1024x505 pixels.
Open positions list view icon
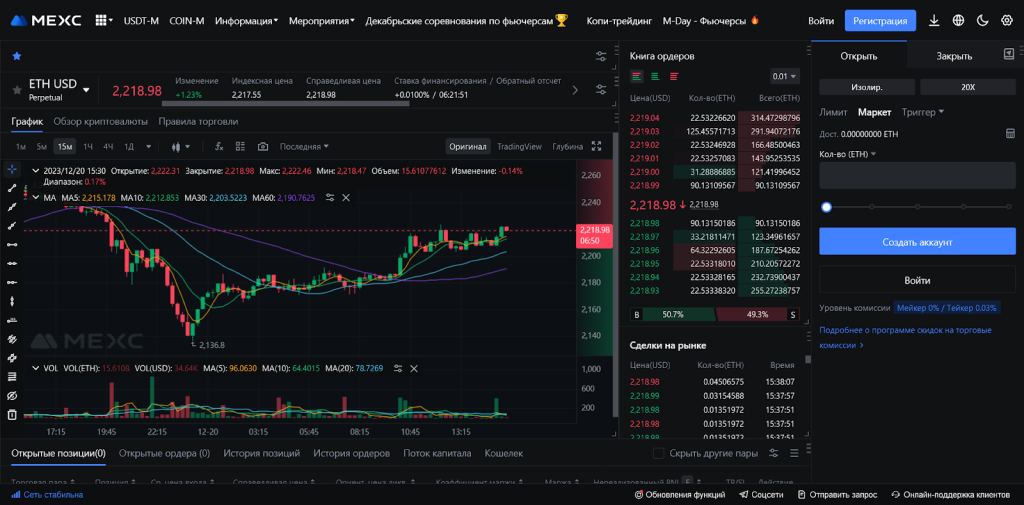tap(794, 453)
